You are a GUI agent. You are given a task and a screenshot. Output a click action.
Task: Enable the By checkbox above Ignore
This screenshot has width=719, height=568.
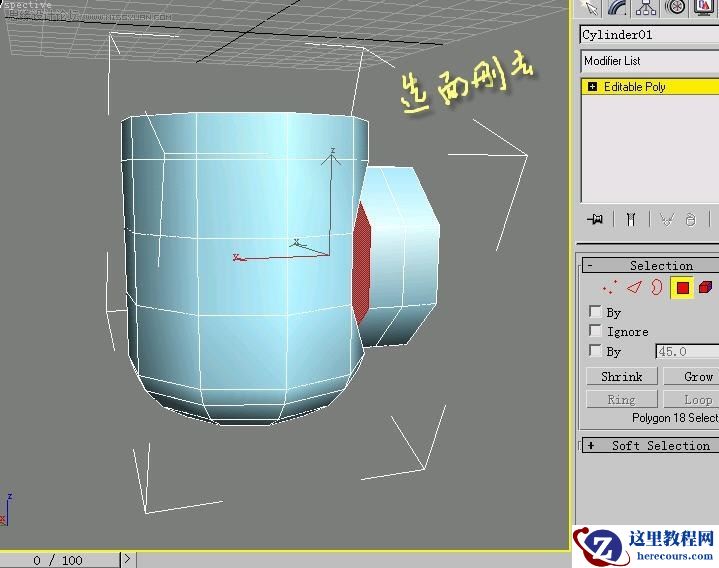point(595,312)
